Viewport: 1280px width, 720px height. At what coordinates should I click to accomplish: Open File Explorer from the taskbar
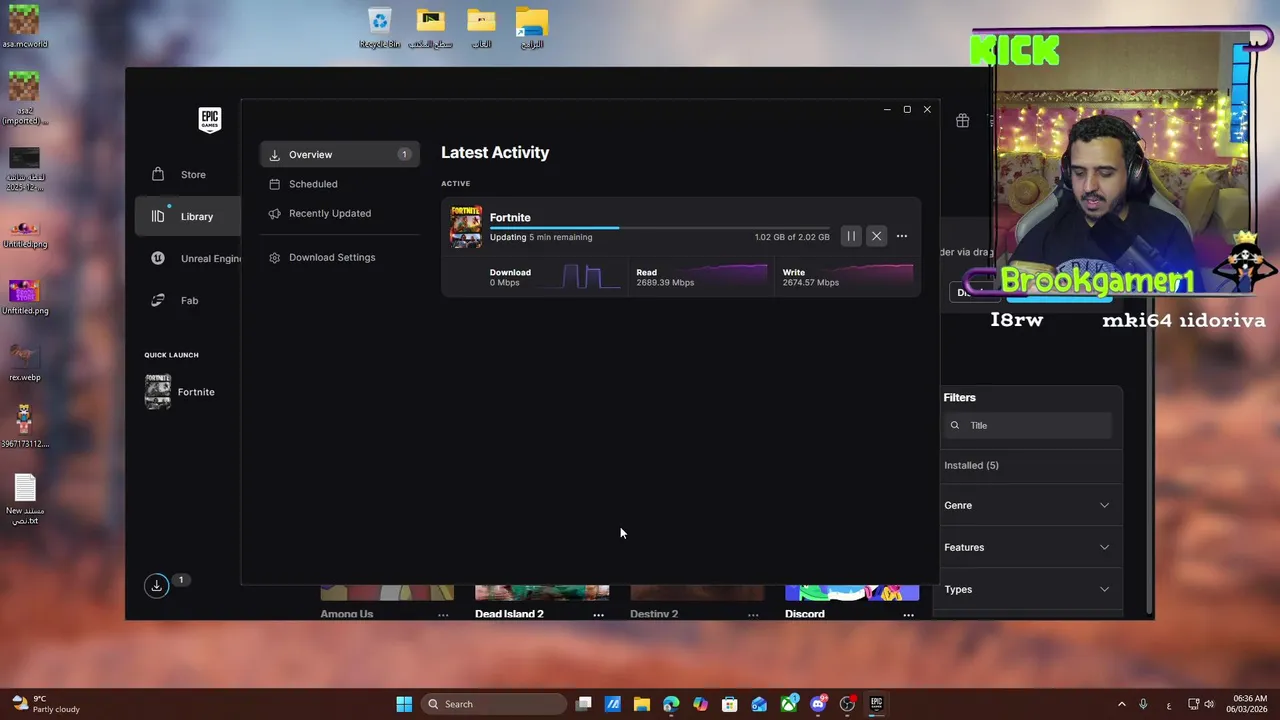pyautogui.click(x=642, y=704)
